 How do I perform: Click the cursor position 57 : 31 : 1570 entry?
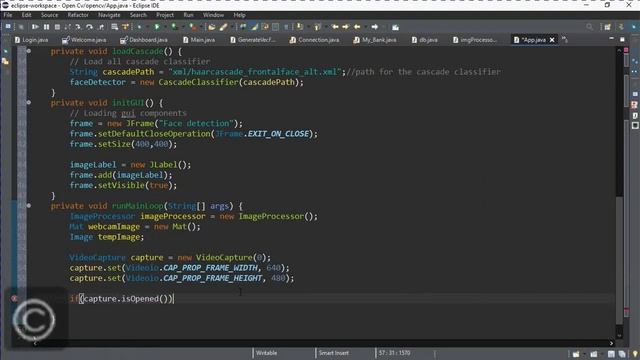click(394, 353)
